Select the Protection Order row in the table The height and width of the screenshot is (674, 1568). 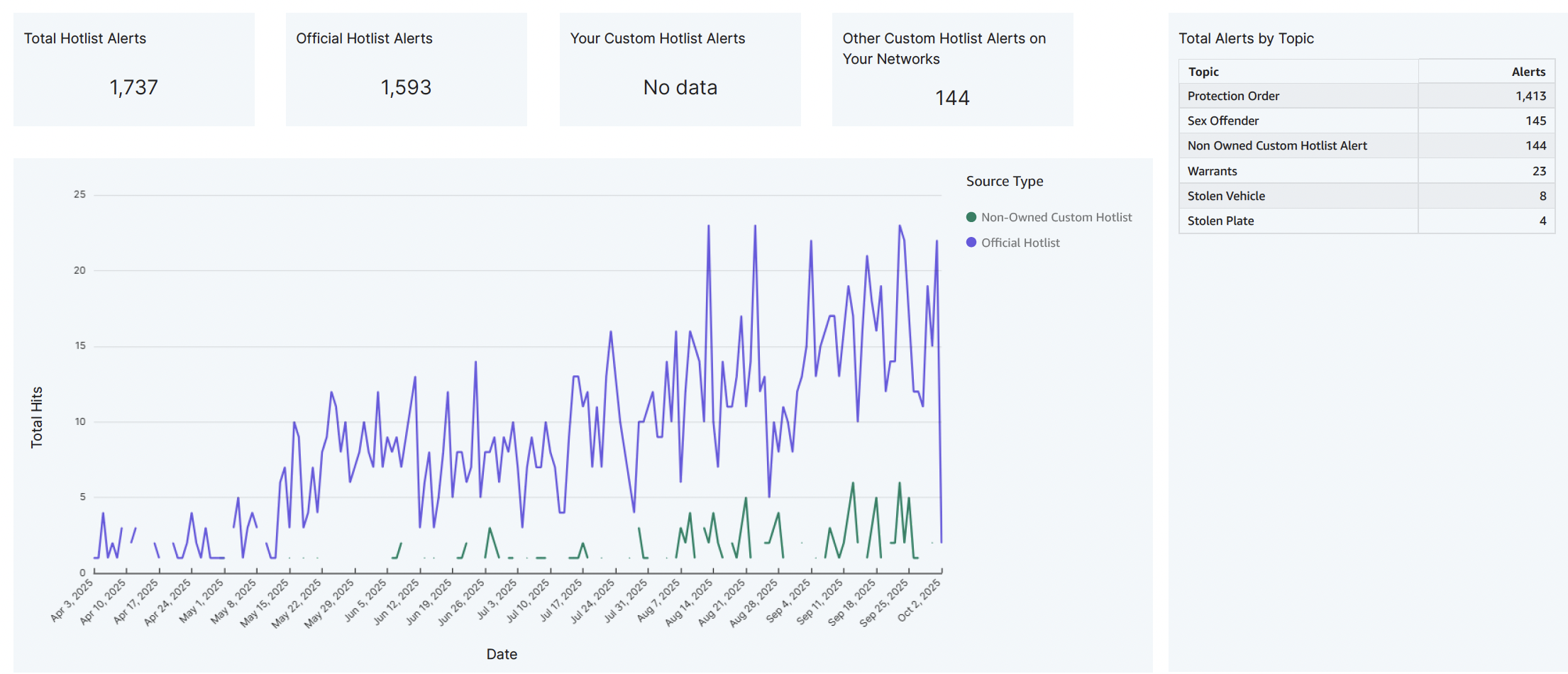pos(1298,96)
